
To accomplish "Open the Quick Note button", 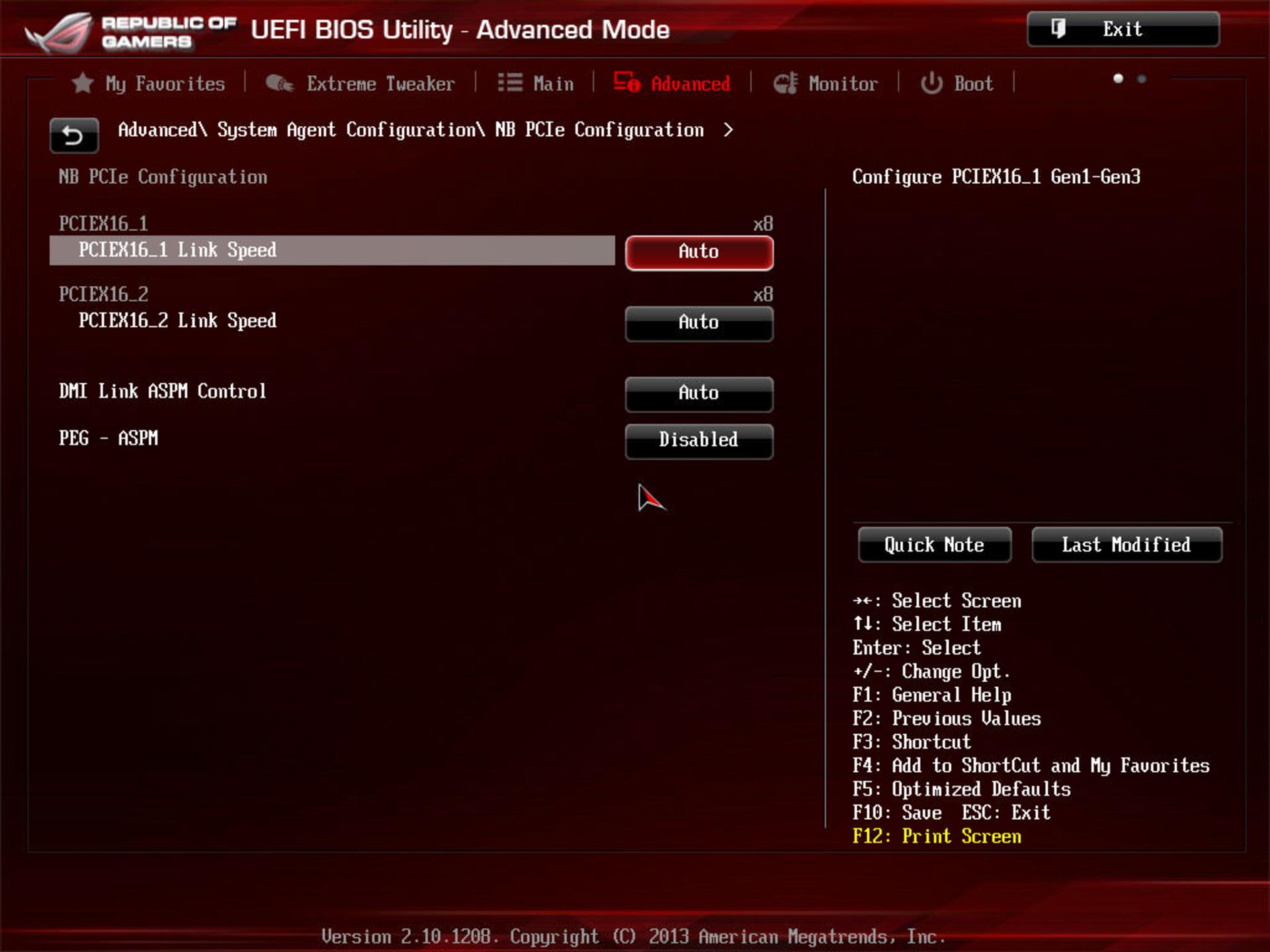I will [x=935, y=545].
